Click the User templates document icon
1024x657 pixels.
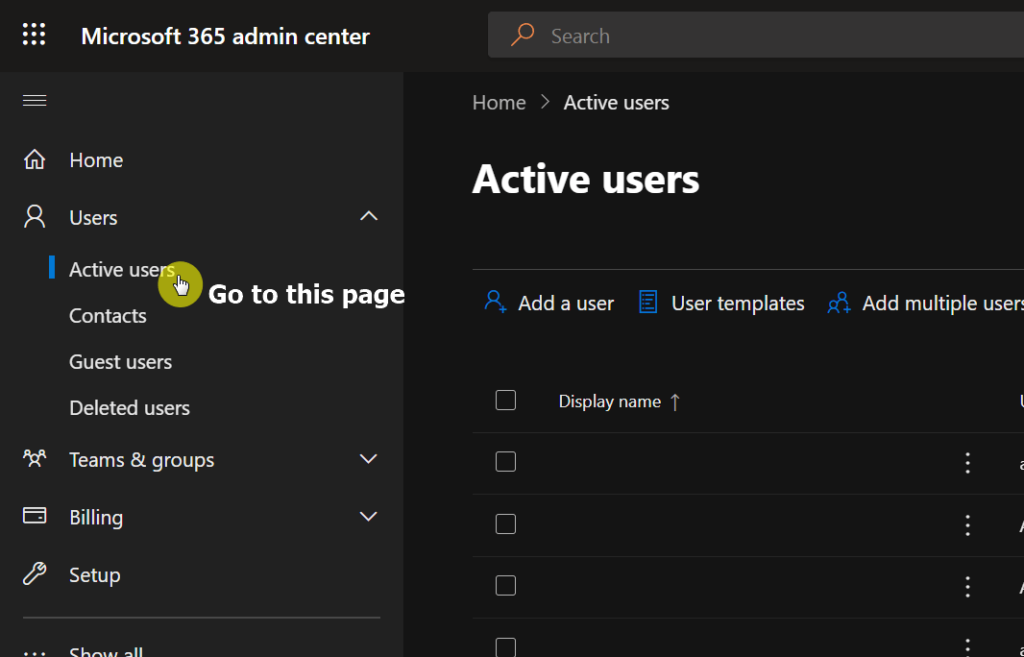648,302
